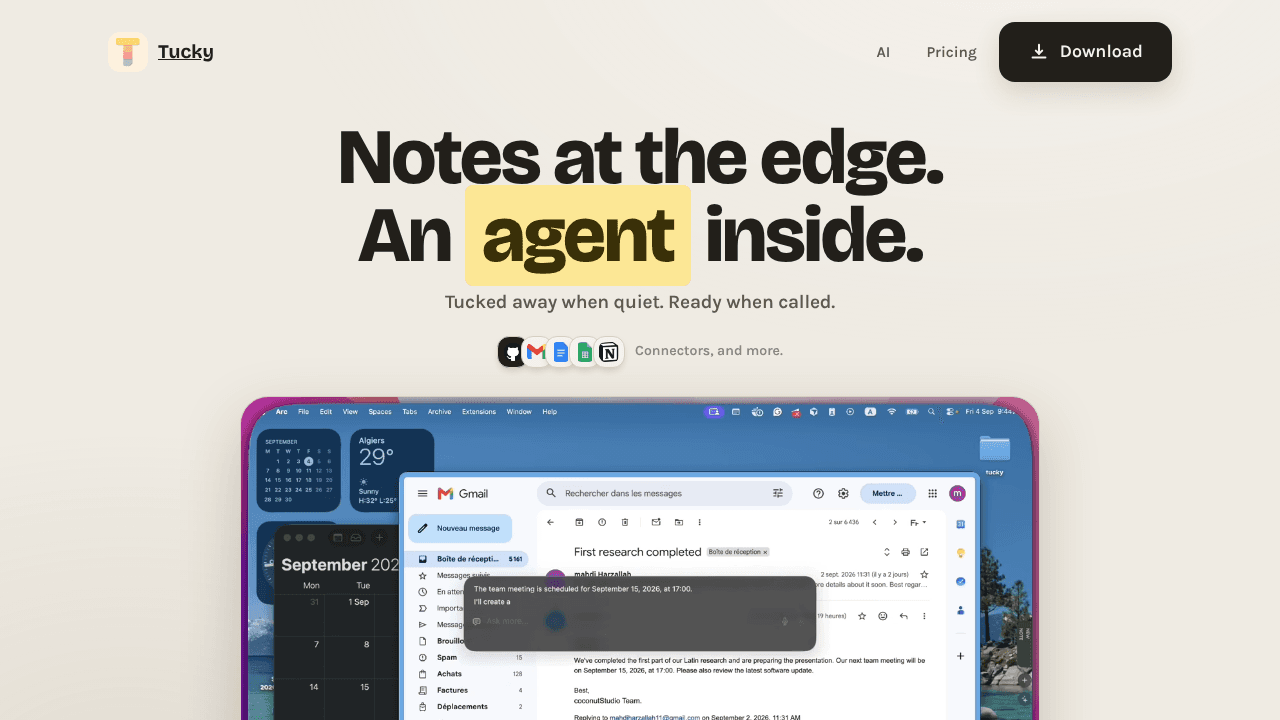
Task: Open the Spaces menu in the menu bar
Action: (x=380, y=412)
